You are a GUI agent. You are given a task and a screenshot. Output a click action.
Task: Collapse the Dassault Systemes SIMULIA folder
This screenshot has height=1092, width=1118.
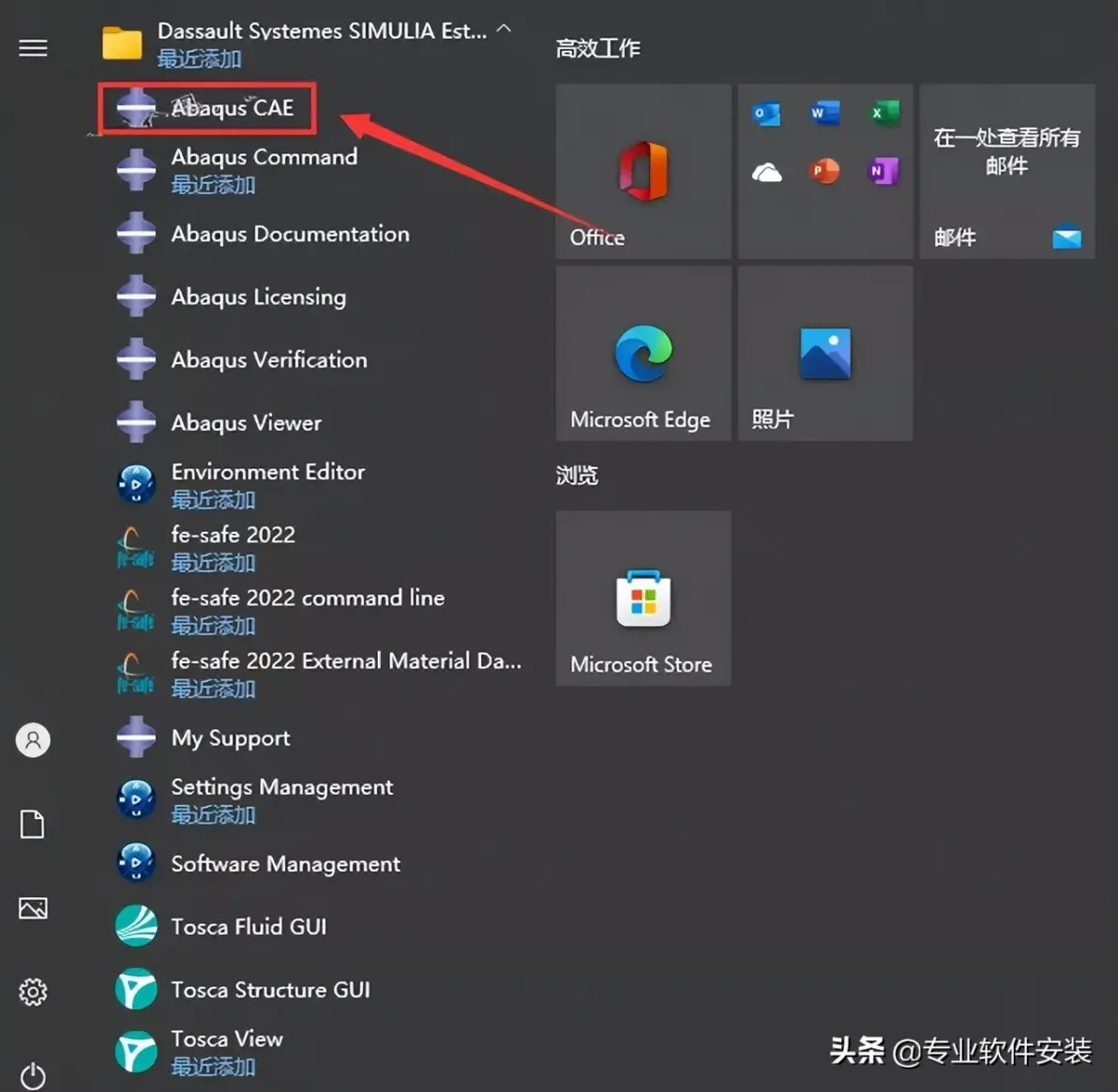[504, 29]
